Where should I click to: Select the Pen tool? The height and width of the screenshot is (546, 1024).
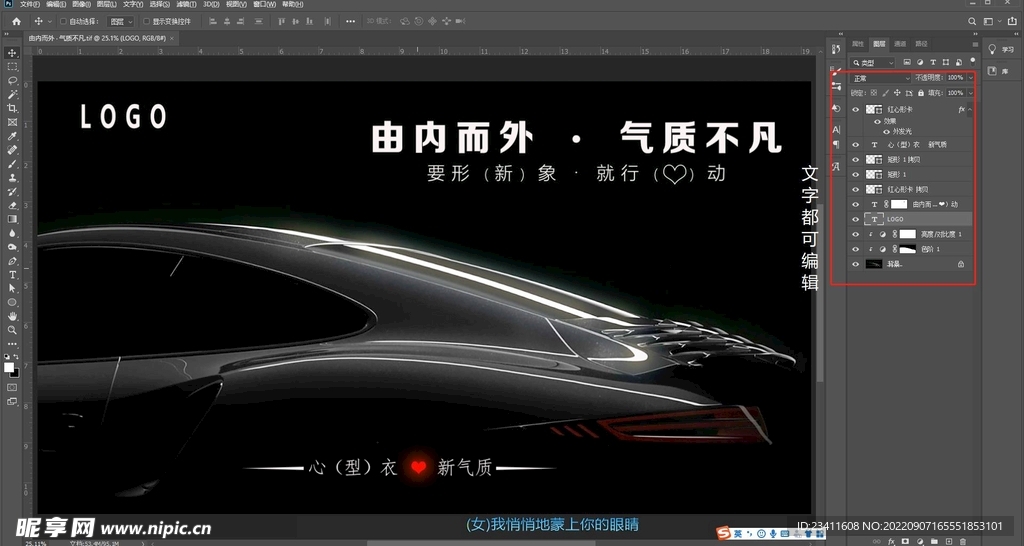pos(12,261)
